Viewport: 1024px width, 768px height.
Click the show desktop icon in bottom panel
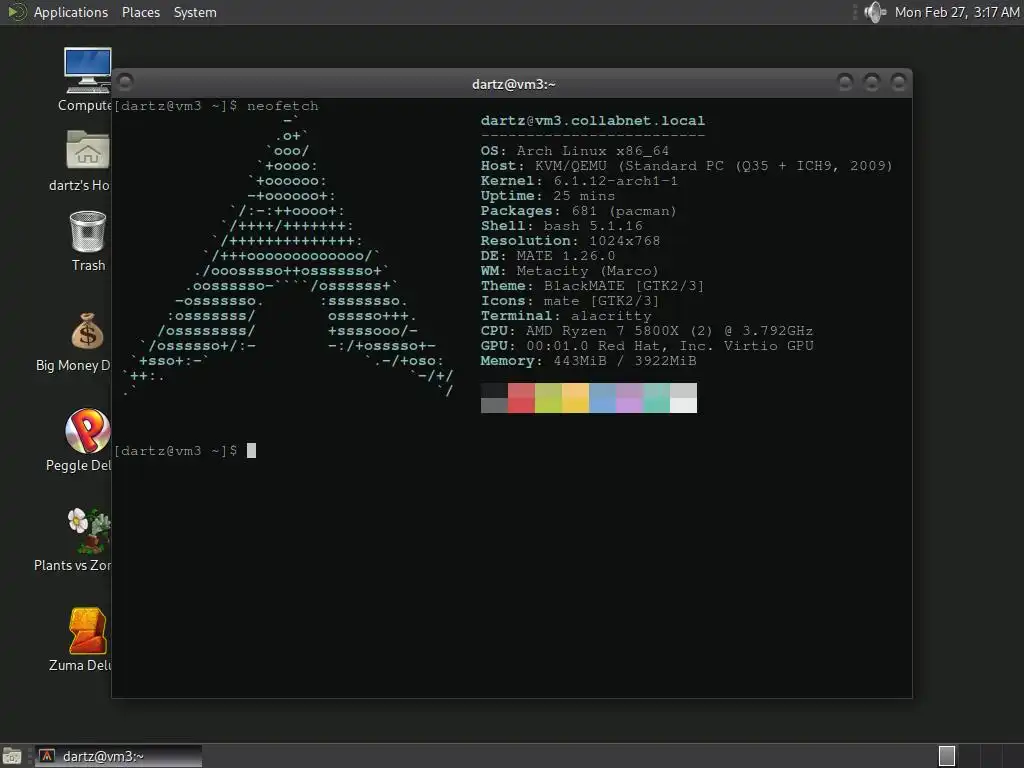pyautogui.click(x=12, y=756)
